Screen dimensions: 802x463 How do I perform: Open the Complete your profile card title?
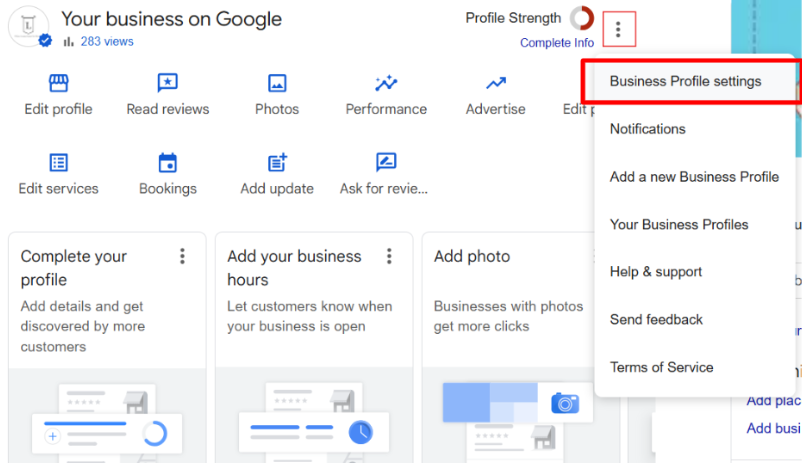(74, 268)
